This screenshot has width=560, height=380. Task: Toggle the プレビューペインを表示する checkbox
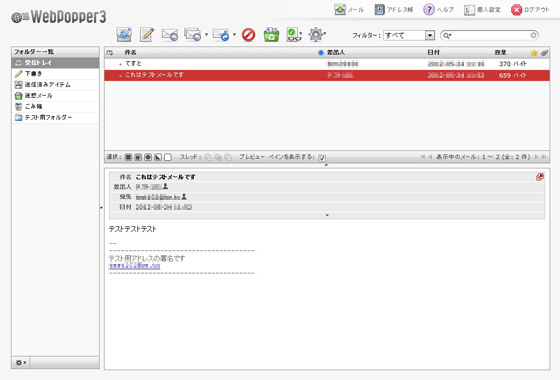pyautogui.click(x=322, y=158)
